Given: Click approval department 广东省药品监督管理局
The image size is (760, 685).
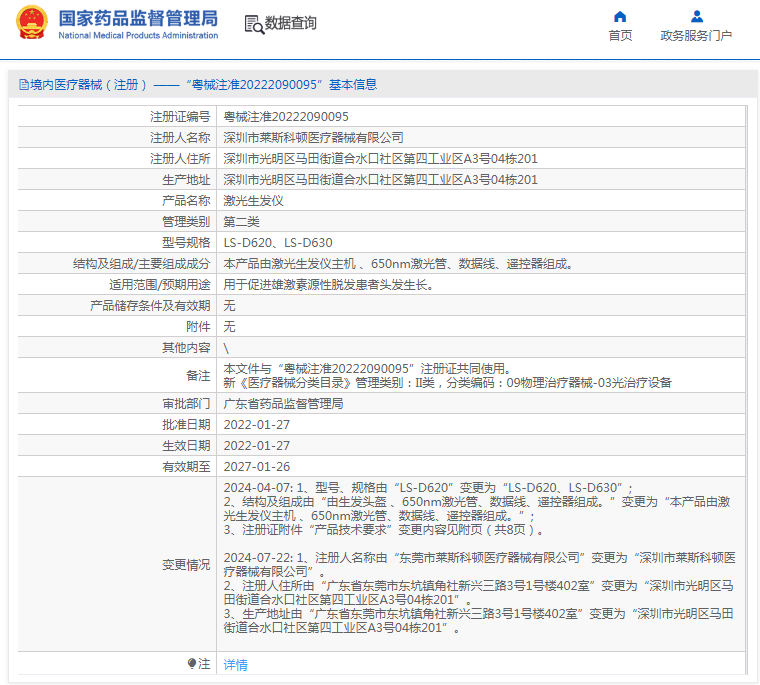Looking at the screenshot, I should (x=283, y=404).
